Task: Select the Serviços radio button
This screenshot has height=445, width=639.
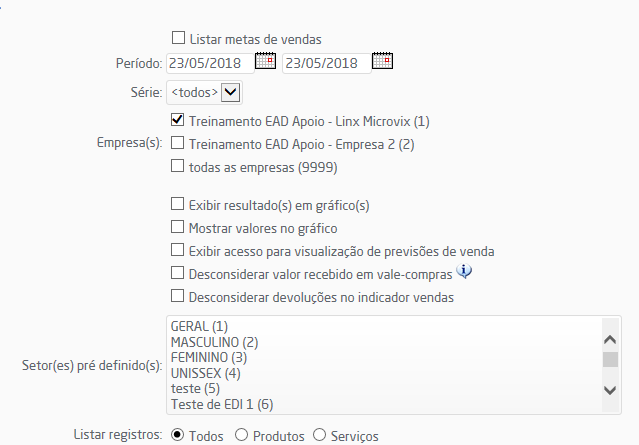Action: [x=320, y=435]
